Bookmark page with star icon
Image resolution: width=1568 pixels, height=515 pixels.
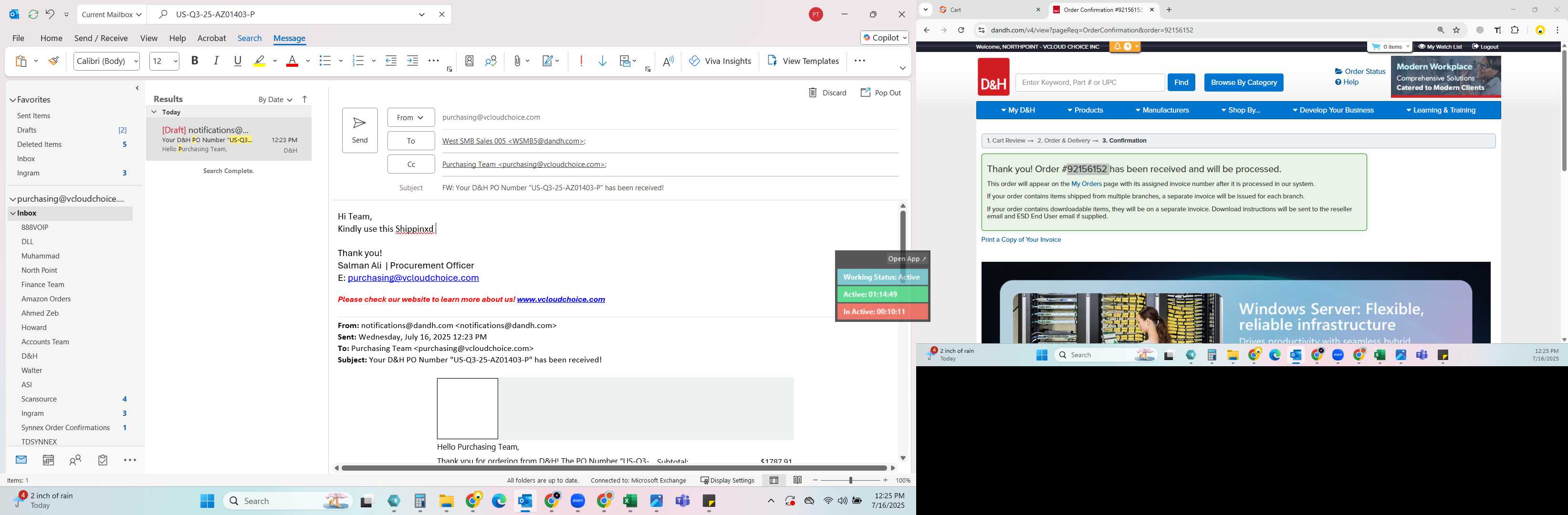point(1457,31)
